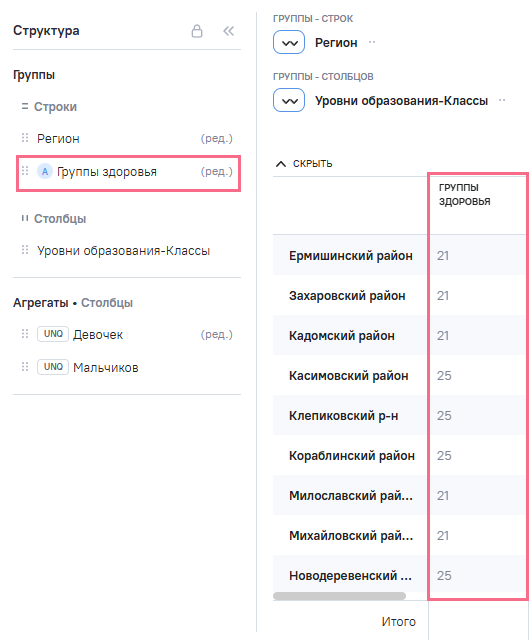Viewport: 529px width, 640px height.
Task: Edit Группы здоровья via (ред.) link
Action: click(216, 171)
